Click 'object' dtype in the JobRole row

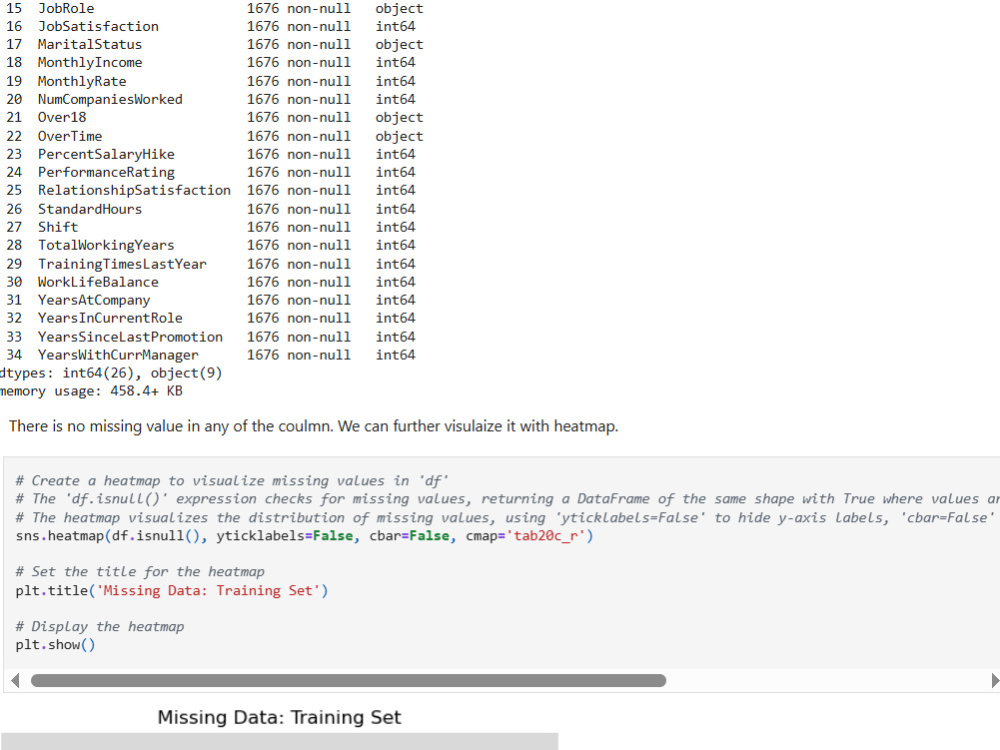(x=399, y=8)
